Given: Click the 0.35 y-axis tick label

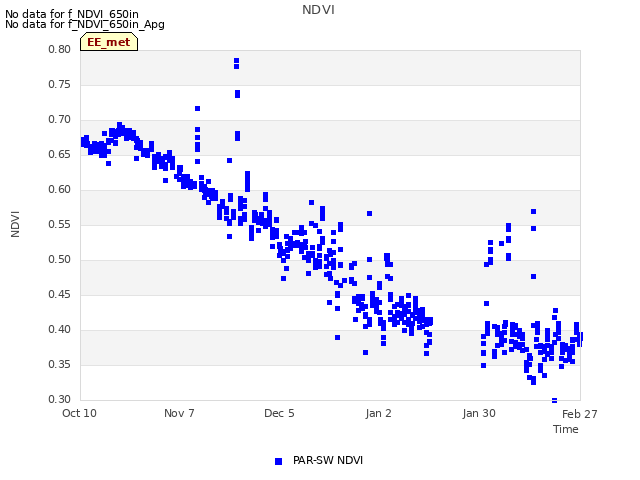Looking at the screenshot, I should click(x=60, y=364).
